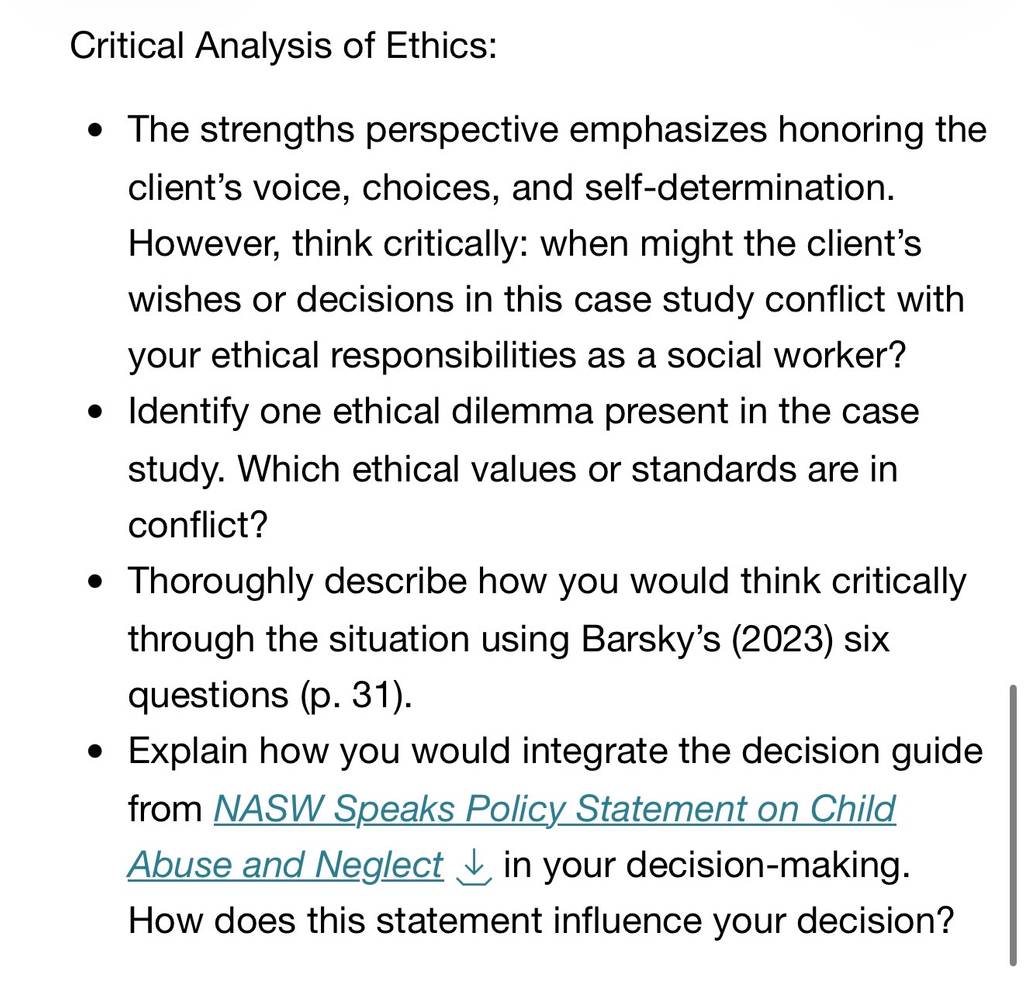Viewport: 1024px width, 982px height.
Task: Click the word 'conflict?' ending the second bullet
Action: pos(198,525)
